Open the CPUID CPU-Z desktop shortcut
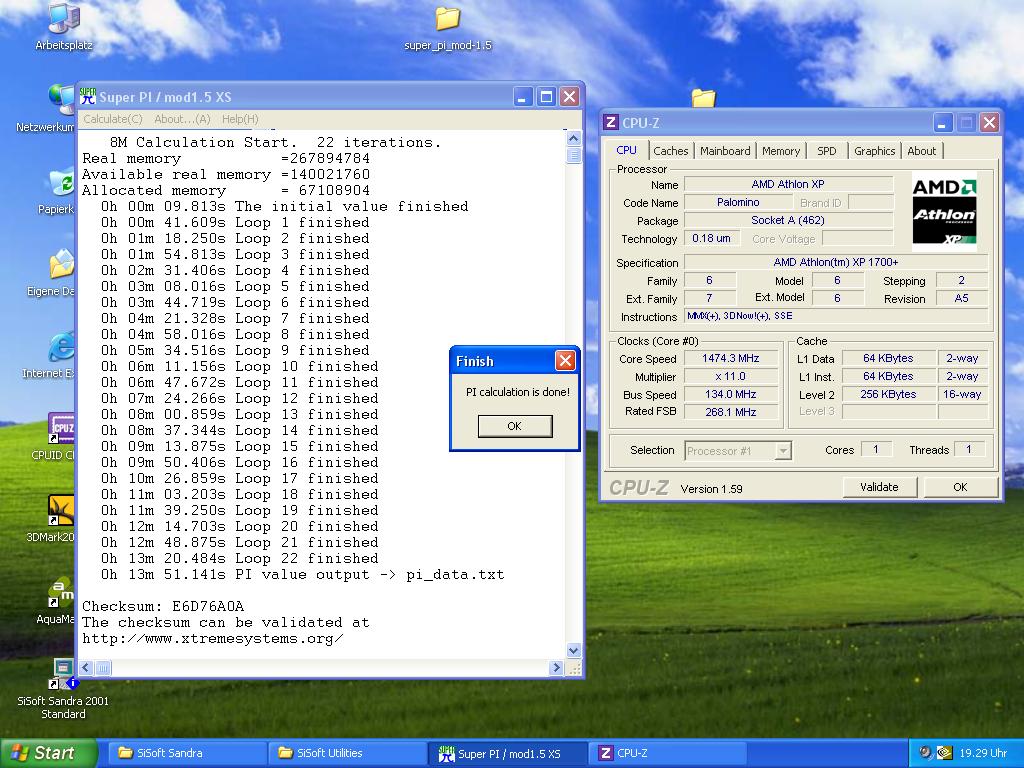The width and height of the screenshot is (1024, 768). coord(62,429)
